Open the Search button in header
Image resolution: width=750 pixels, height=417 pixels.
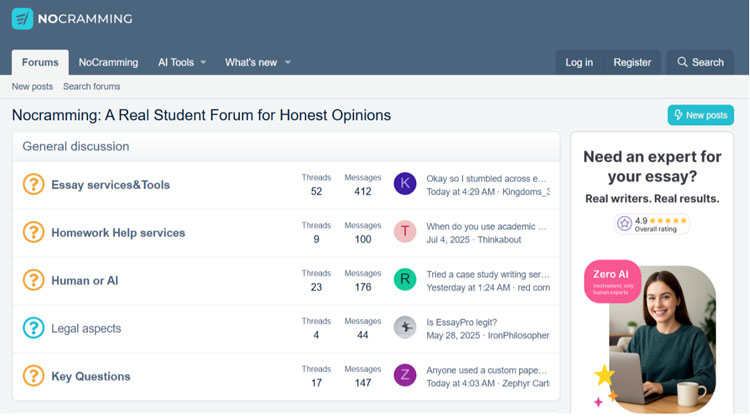coord(700,62)
